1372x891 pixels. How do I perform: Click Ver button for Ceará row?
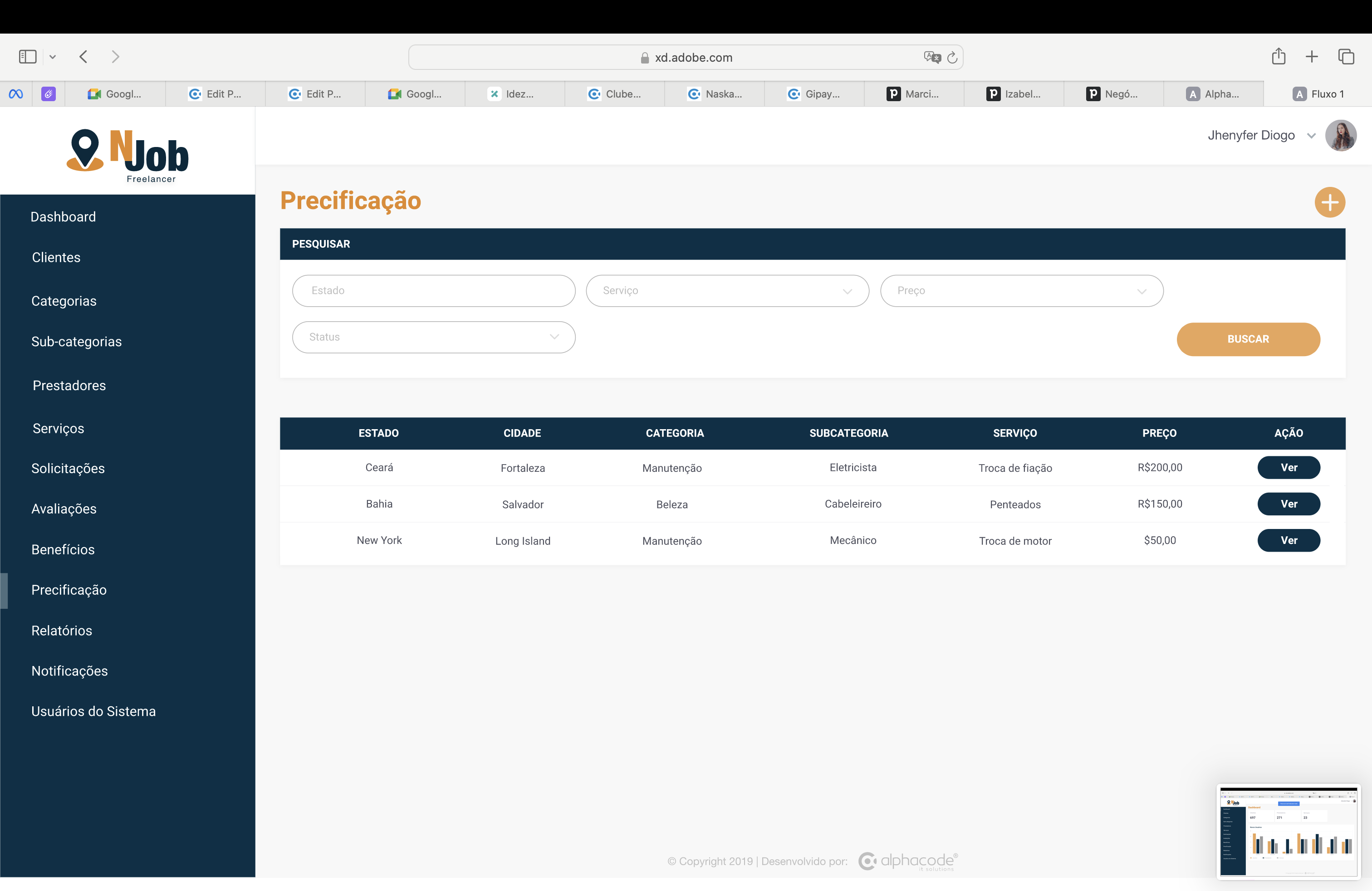tap(1289, 467)
